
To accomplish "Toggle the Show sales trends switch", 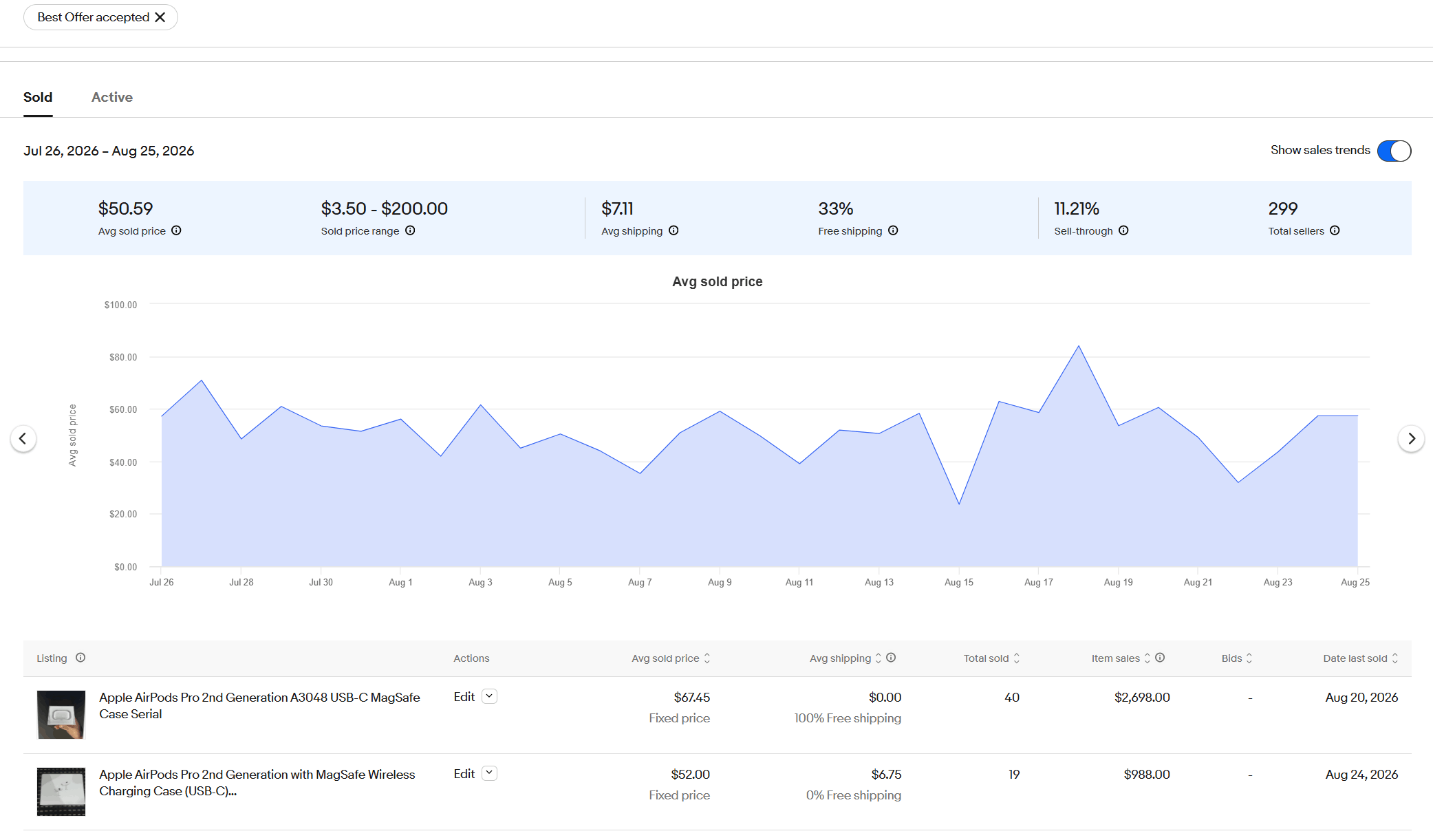I will click(x=1394, y=151).
